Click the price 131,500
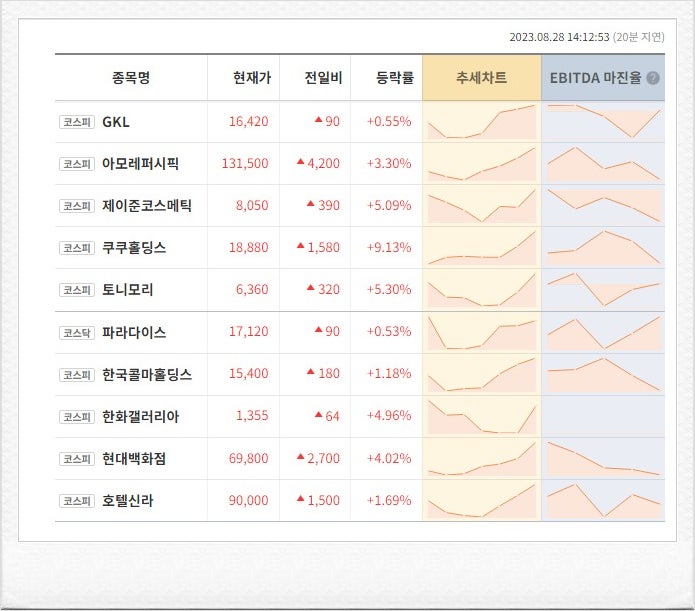This screenshot has height=611, width=695. click(x=245, y=164)
